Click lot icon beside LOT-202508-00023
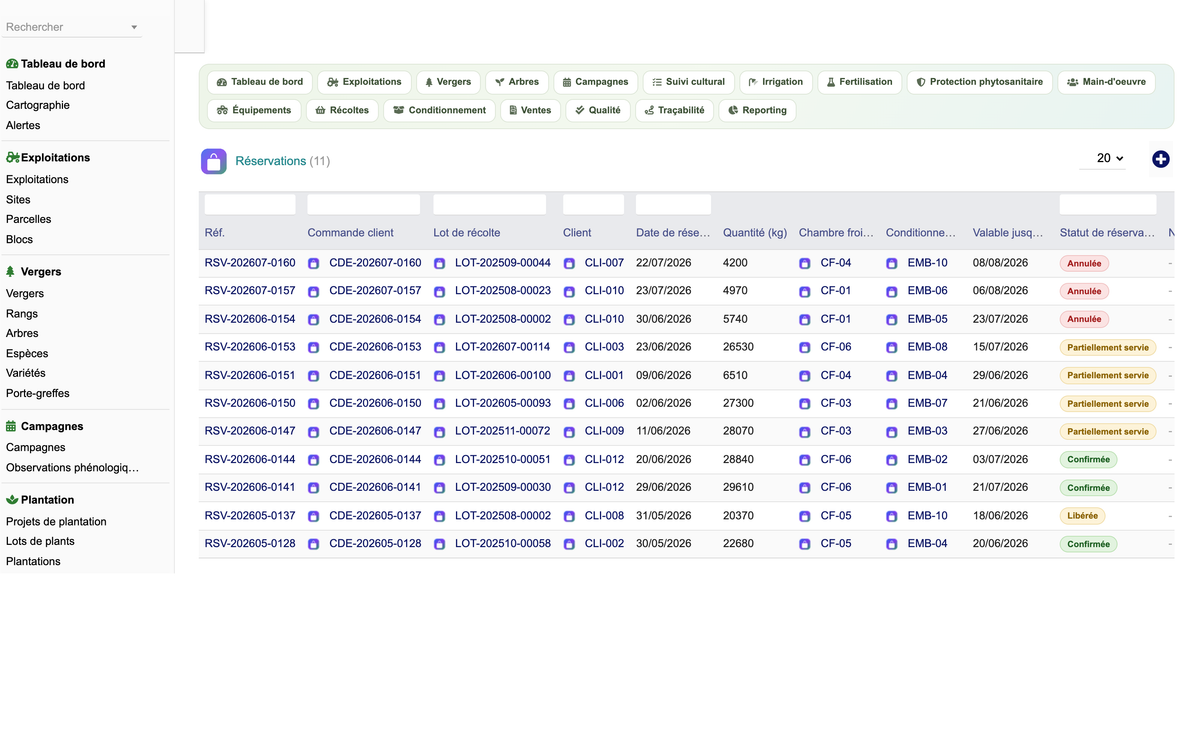 coord(439,292)
